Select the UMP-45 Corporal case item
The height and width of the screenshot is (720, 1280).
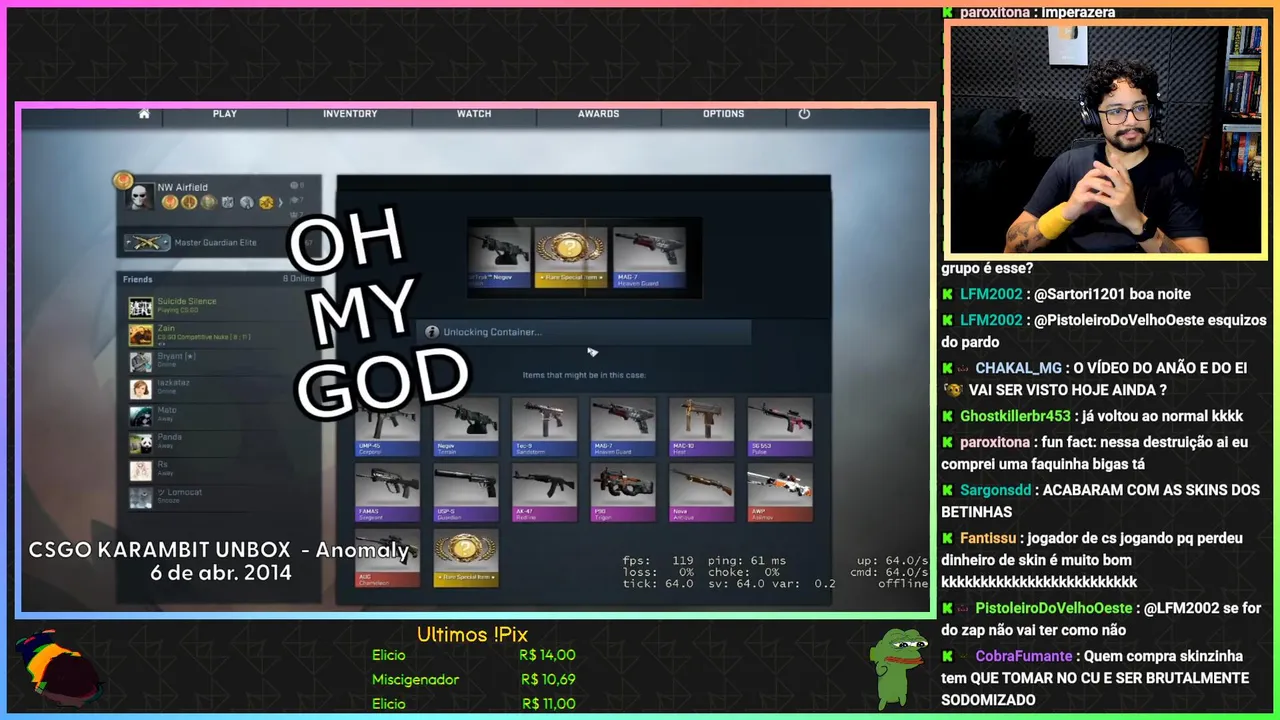[x=387, y=427]
